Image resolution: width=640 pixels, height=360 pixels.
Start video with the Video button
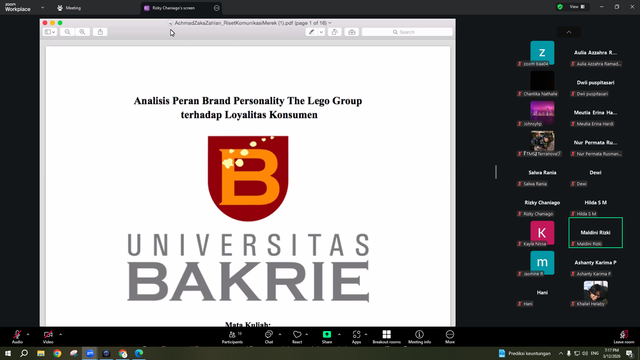click(48, 337)
